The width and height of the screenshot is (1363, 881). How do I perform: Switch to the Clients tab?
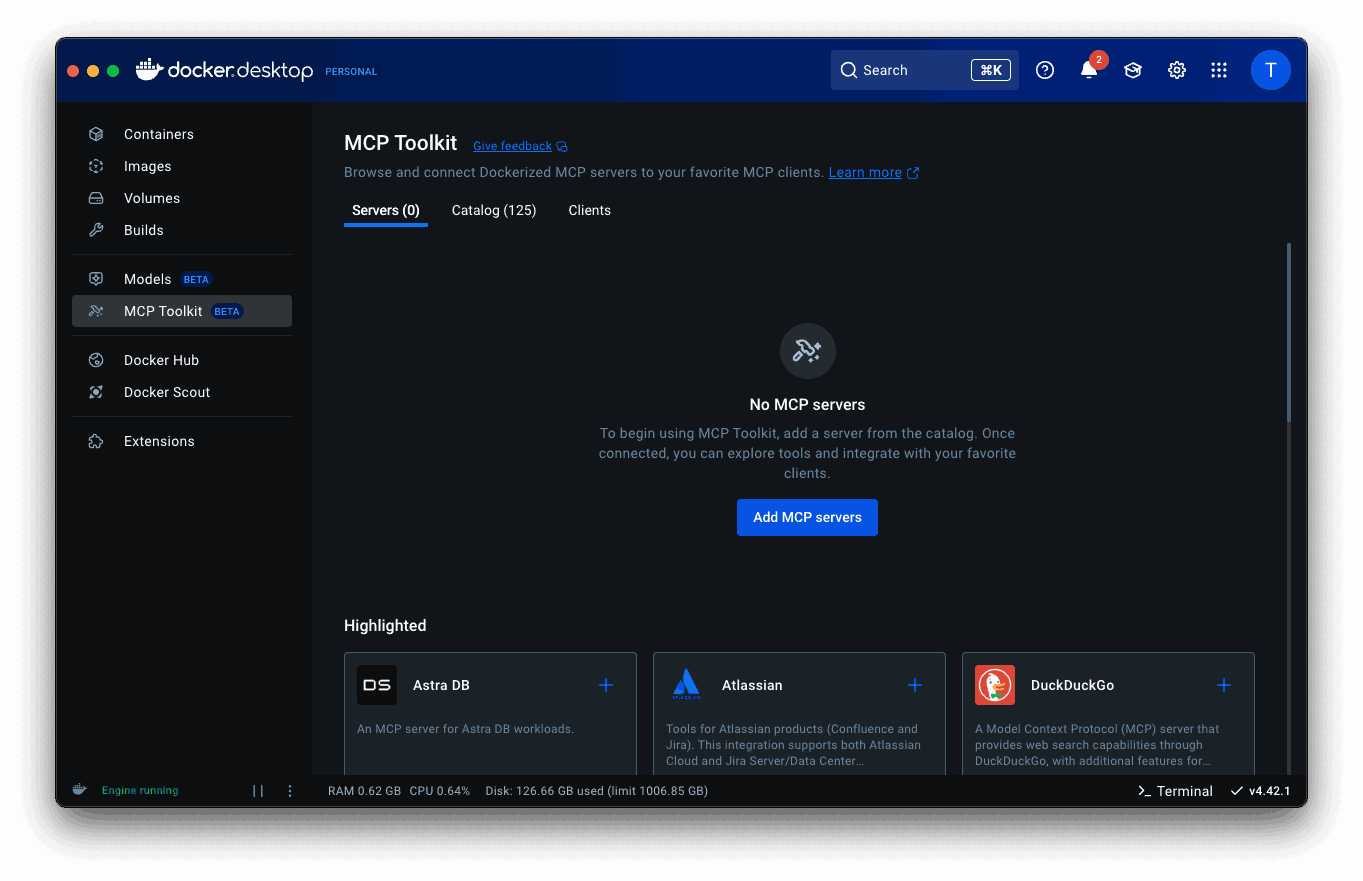pos(589,210)
